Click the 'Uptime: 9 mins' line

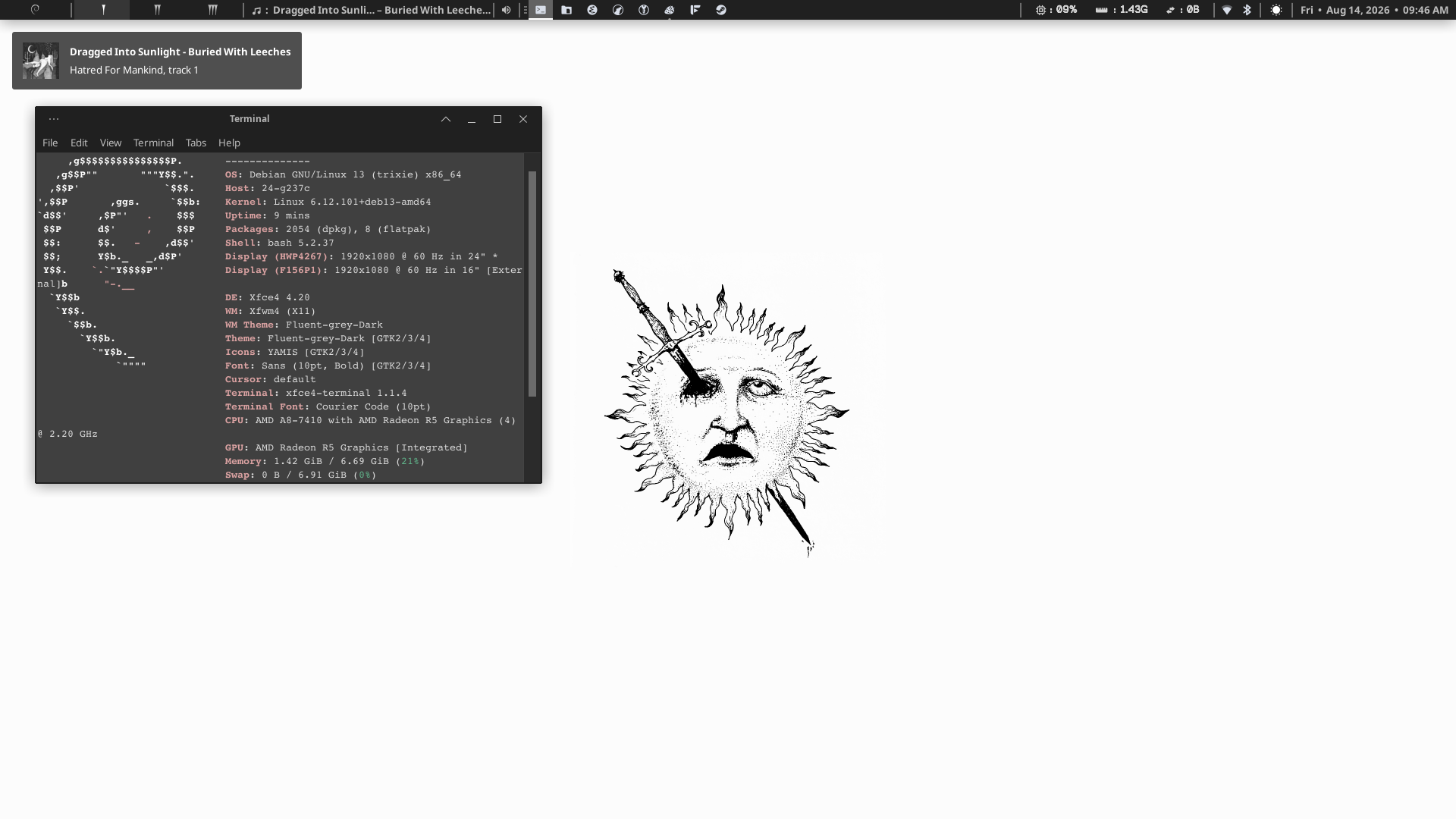click(268, 215)
